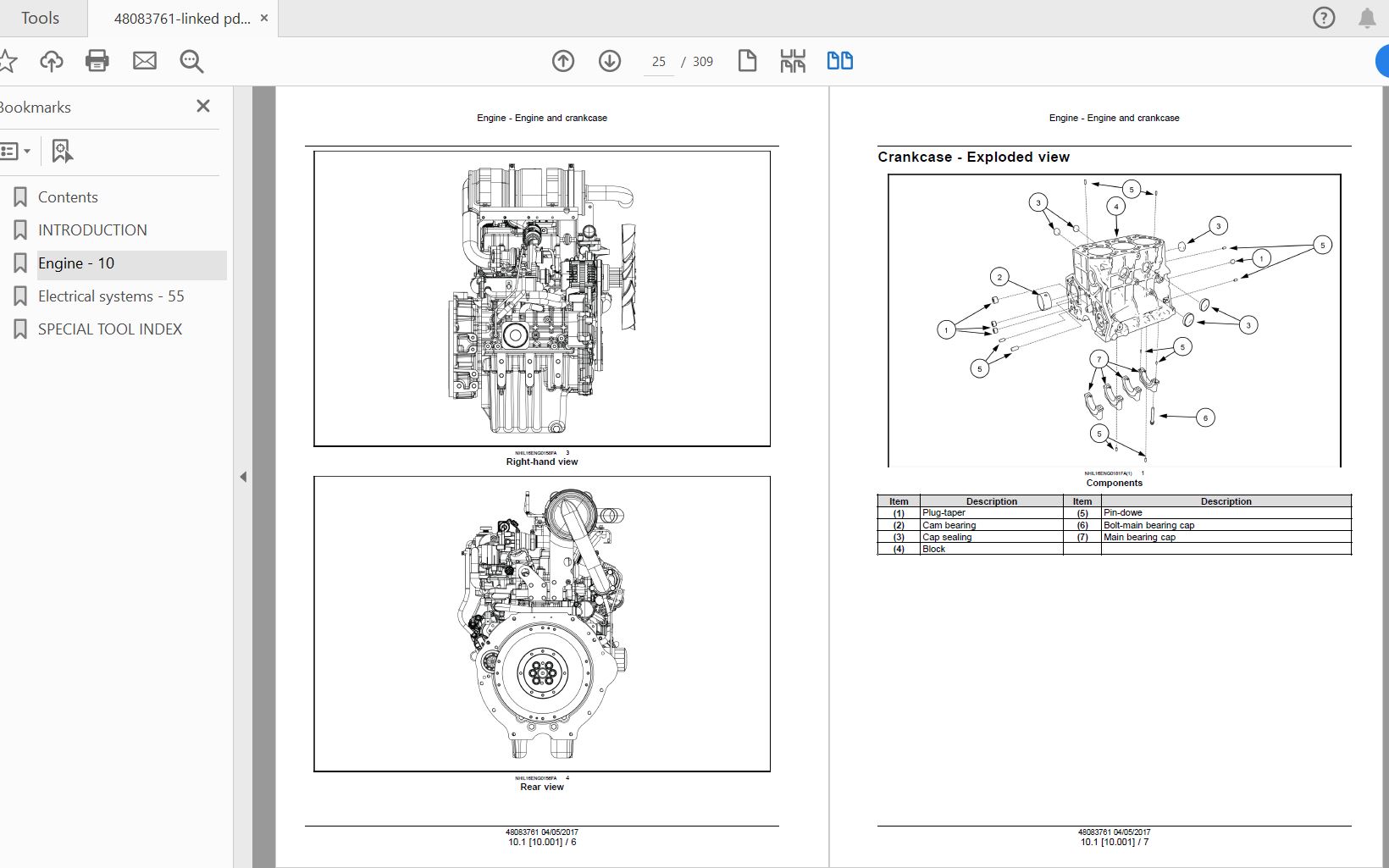Open the notifications bell
This screenshot has width=1389, height=868.
[1367, 18]
